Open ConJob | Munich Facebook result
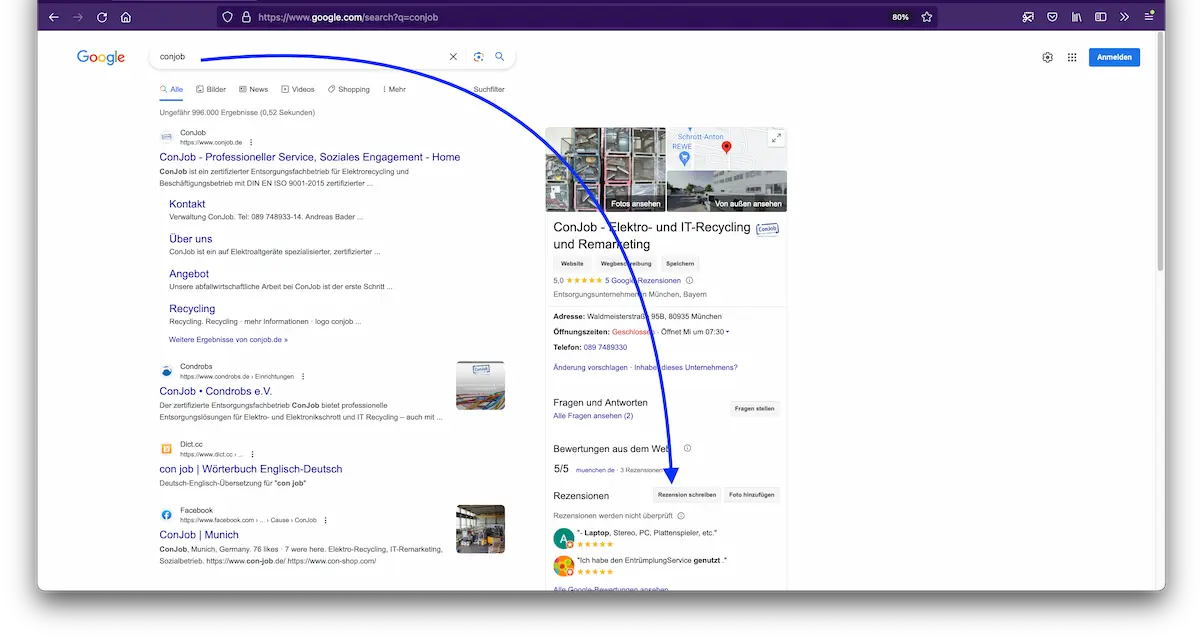The width and height of the screenshot is (1200, 640). [x=199, y=535]
